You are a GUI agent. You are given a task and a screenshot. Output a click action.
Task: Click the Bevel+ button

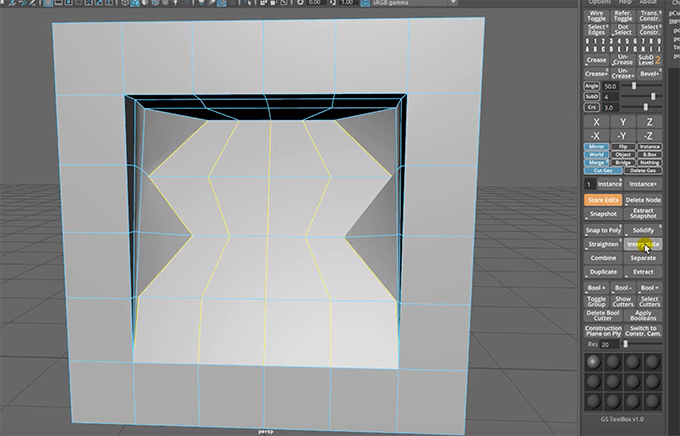(649, 74)
